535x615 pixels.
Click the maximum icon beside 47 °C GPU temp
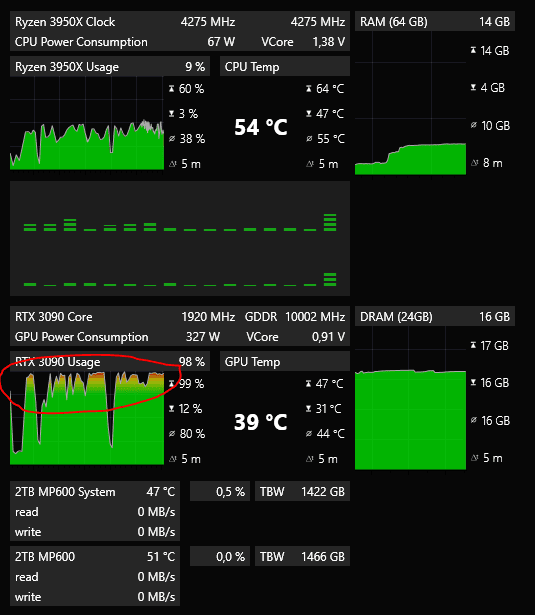point(309,384)
